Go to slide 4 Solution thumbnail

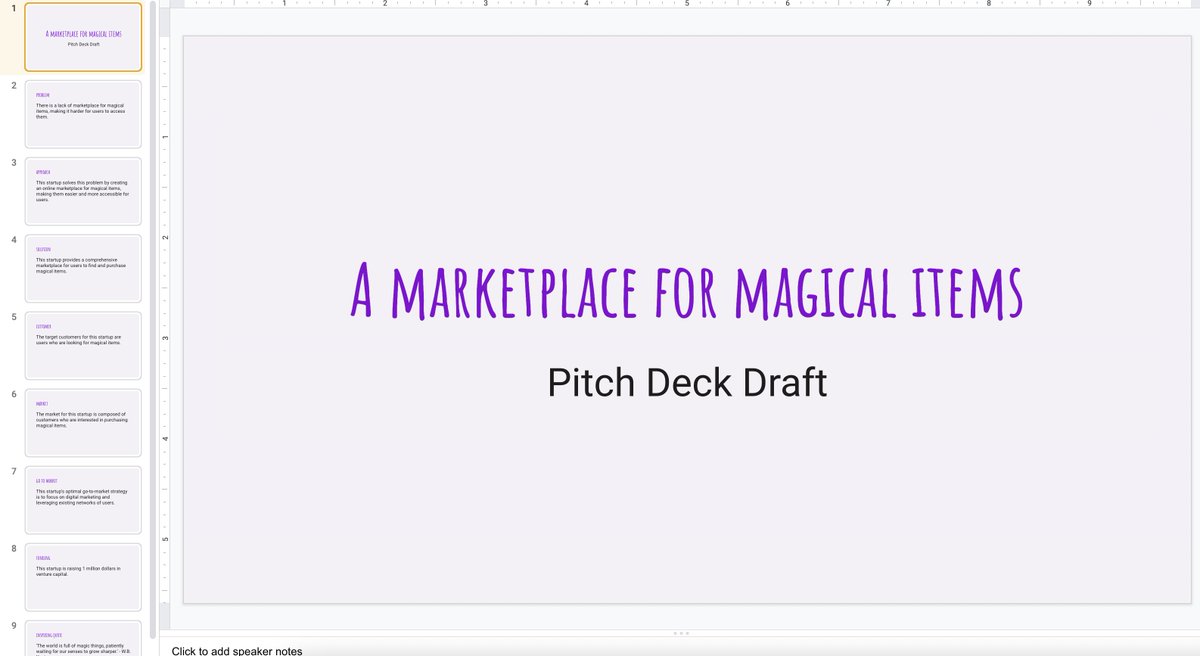pyautogui.click(x=83, y=268)
